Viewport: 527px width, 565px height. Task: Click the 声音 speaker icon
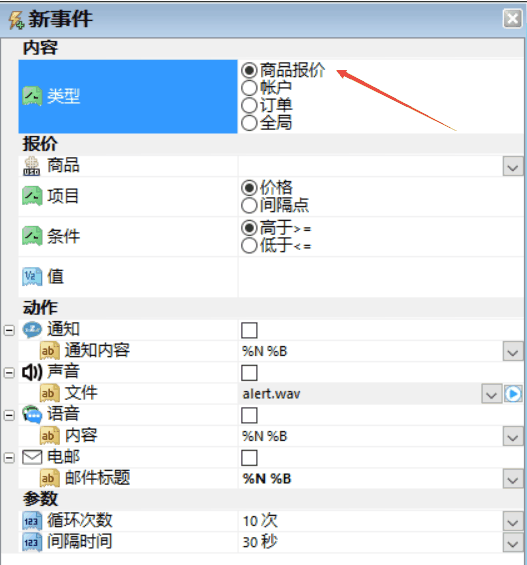click(x=32, y=372)
